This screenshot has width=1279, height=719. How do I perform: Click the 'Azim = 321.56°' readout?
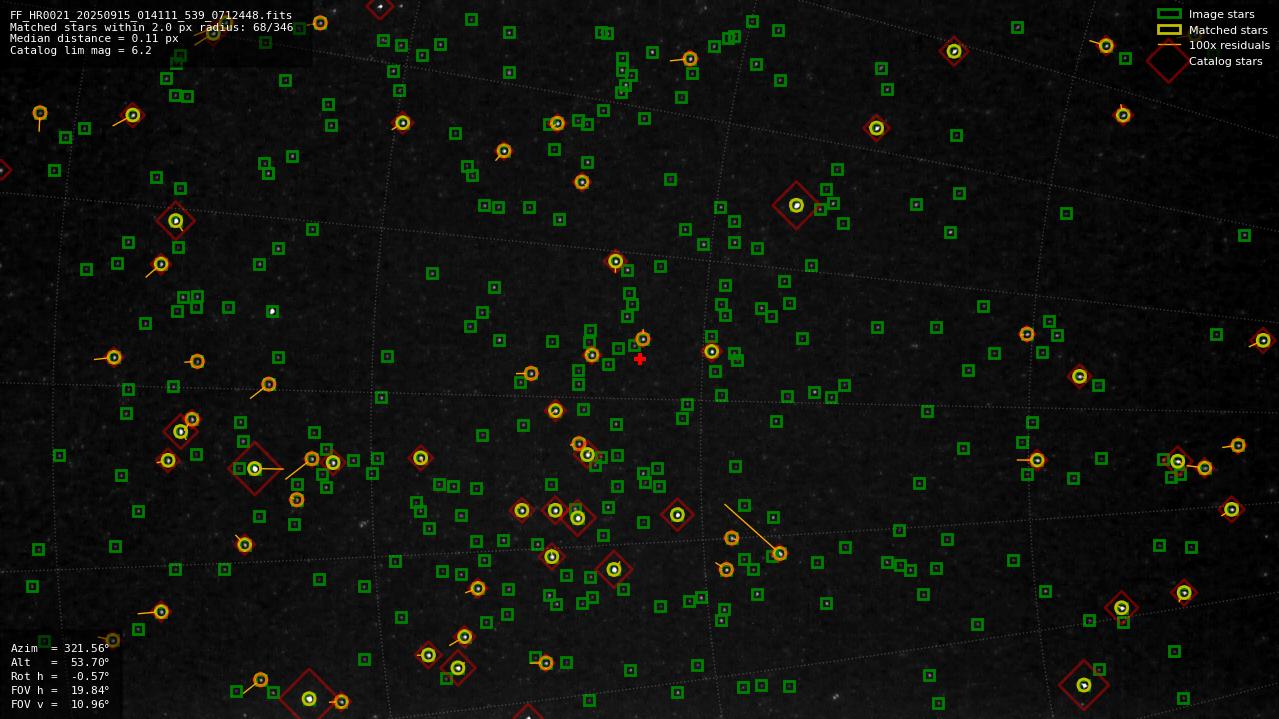point(60,648)
